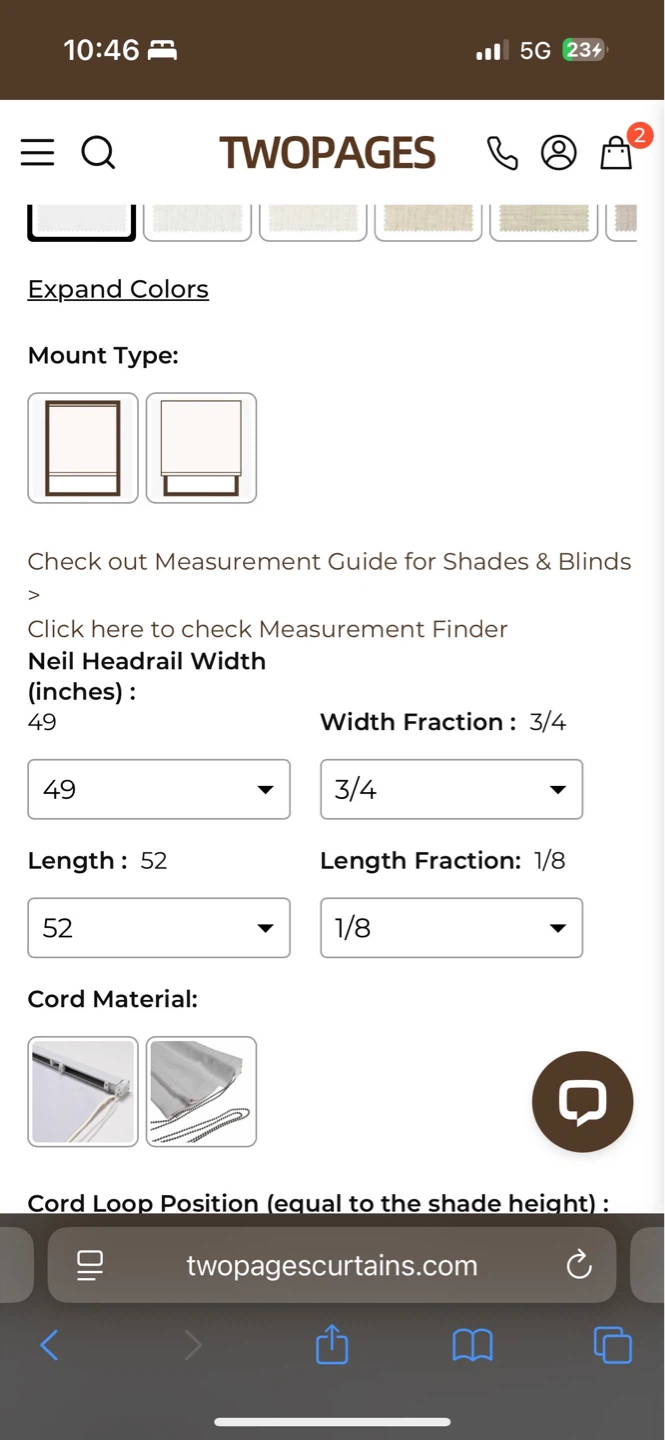Open the phone contact icon

coord(502,153)
